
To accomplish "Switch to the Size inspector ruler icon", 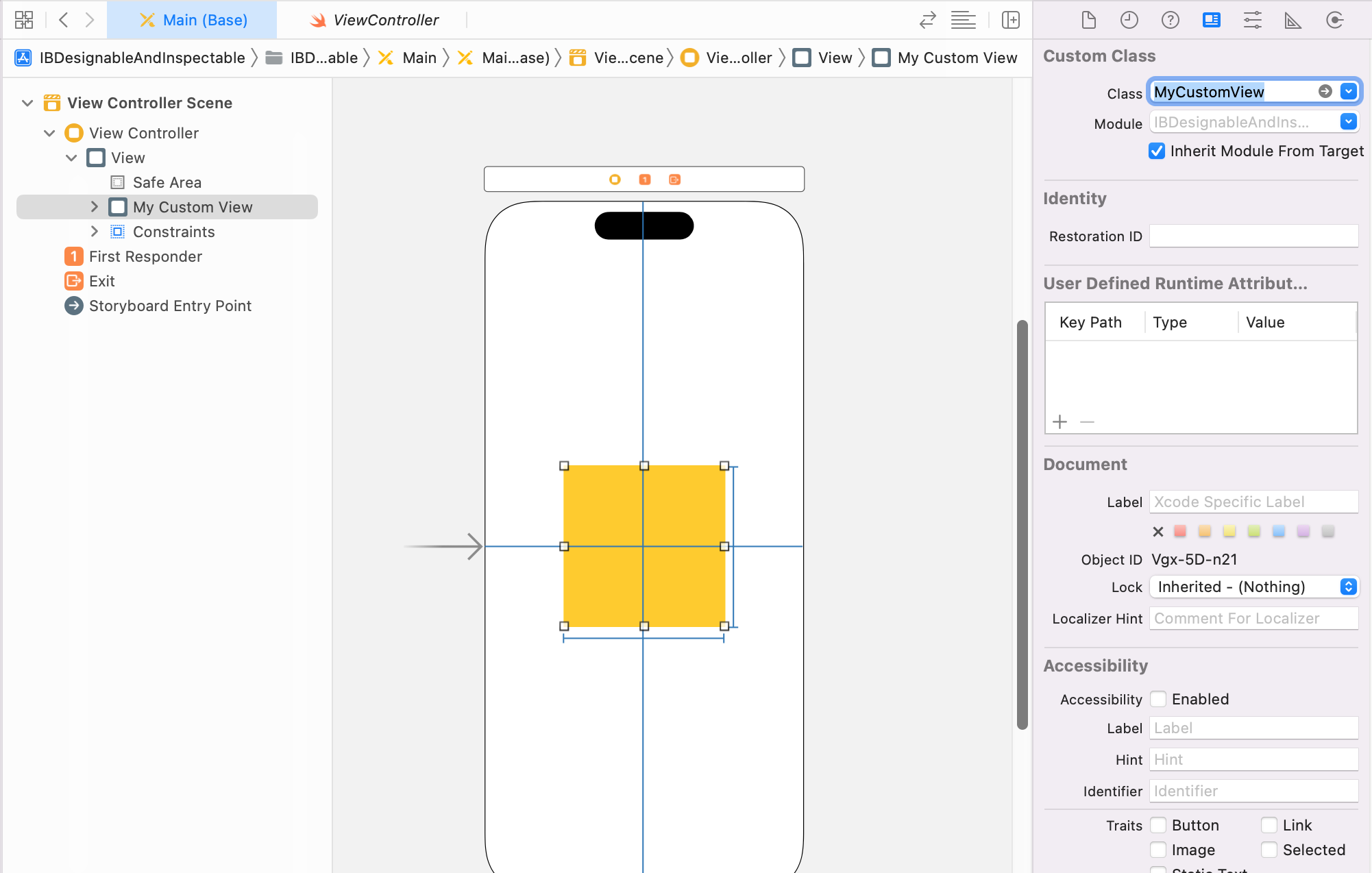I will point(1293,20).
